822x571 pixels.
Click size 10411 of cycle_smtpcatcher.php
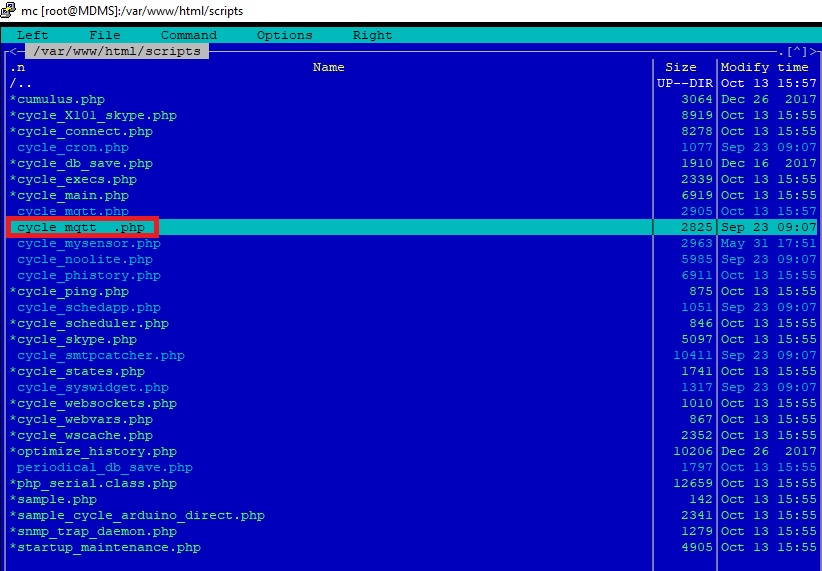(693, 355)
